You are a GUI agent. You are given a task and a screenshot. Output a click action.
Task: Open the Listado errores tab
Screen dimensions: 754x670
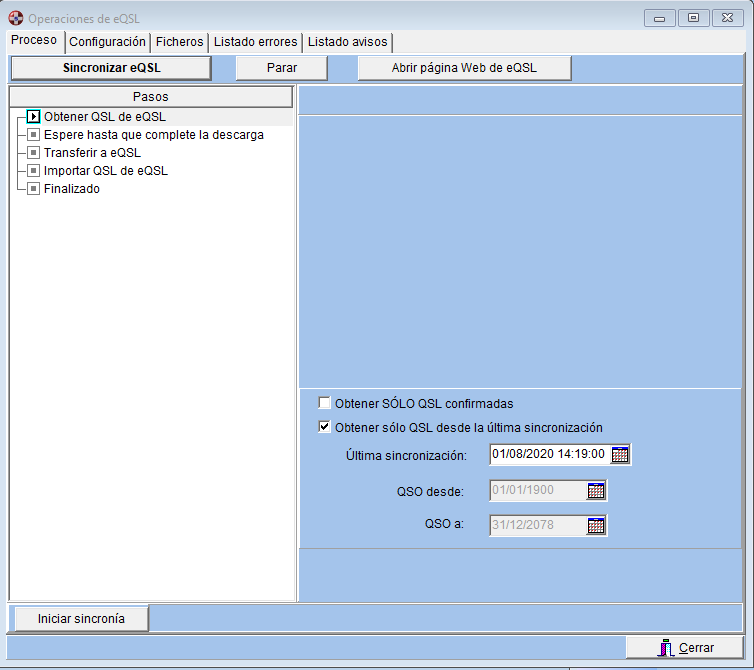[x=255, y=42]
